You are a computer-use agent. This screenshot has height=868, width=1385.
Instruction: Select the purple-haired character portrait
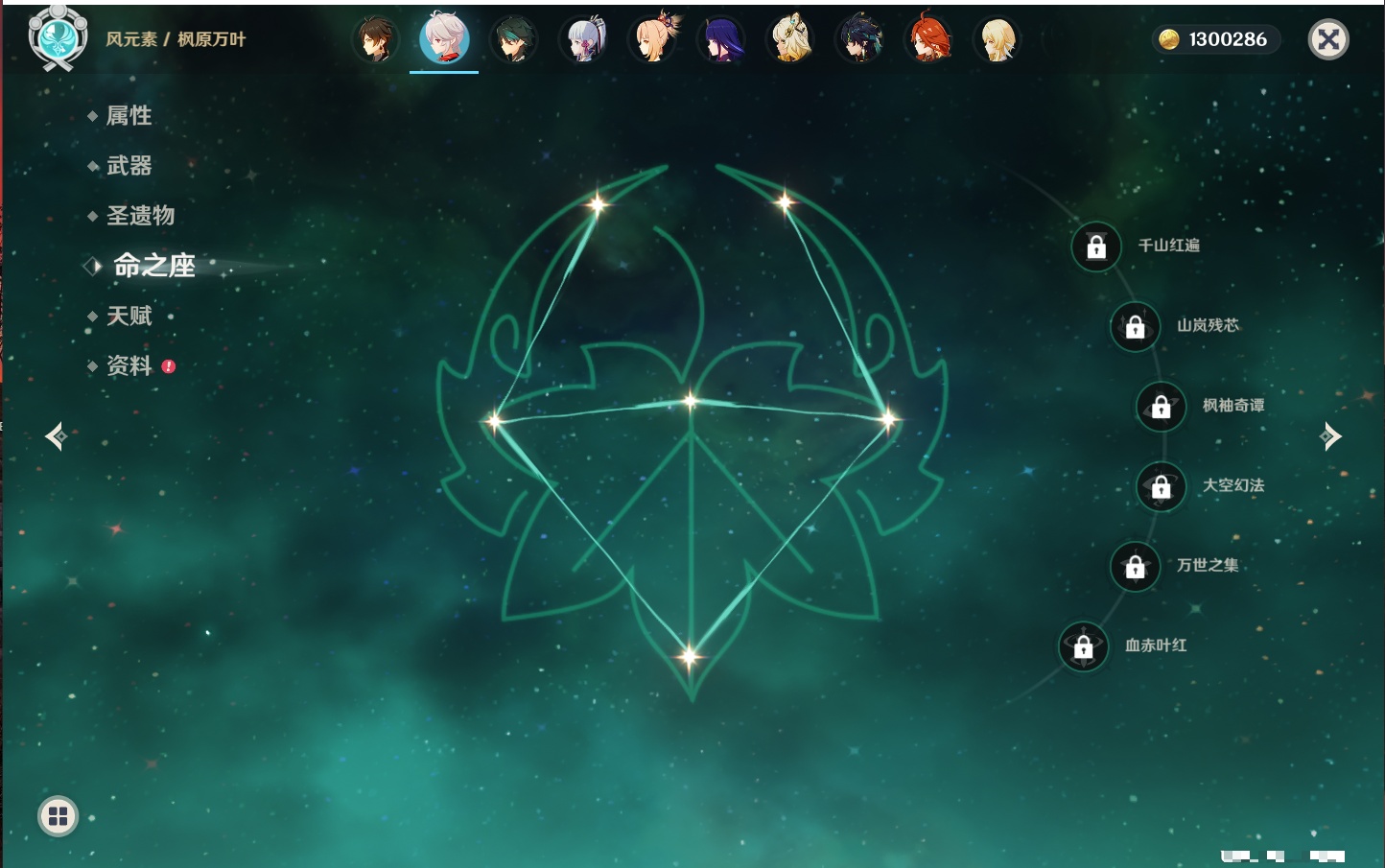720,39
